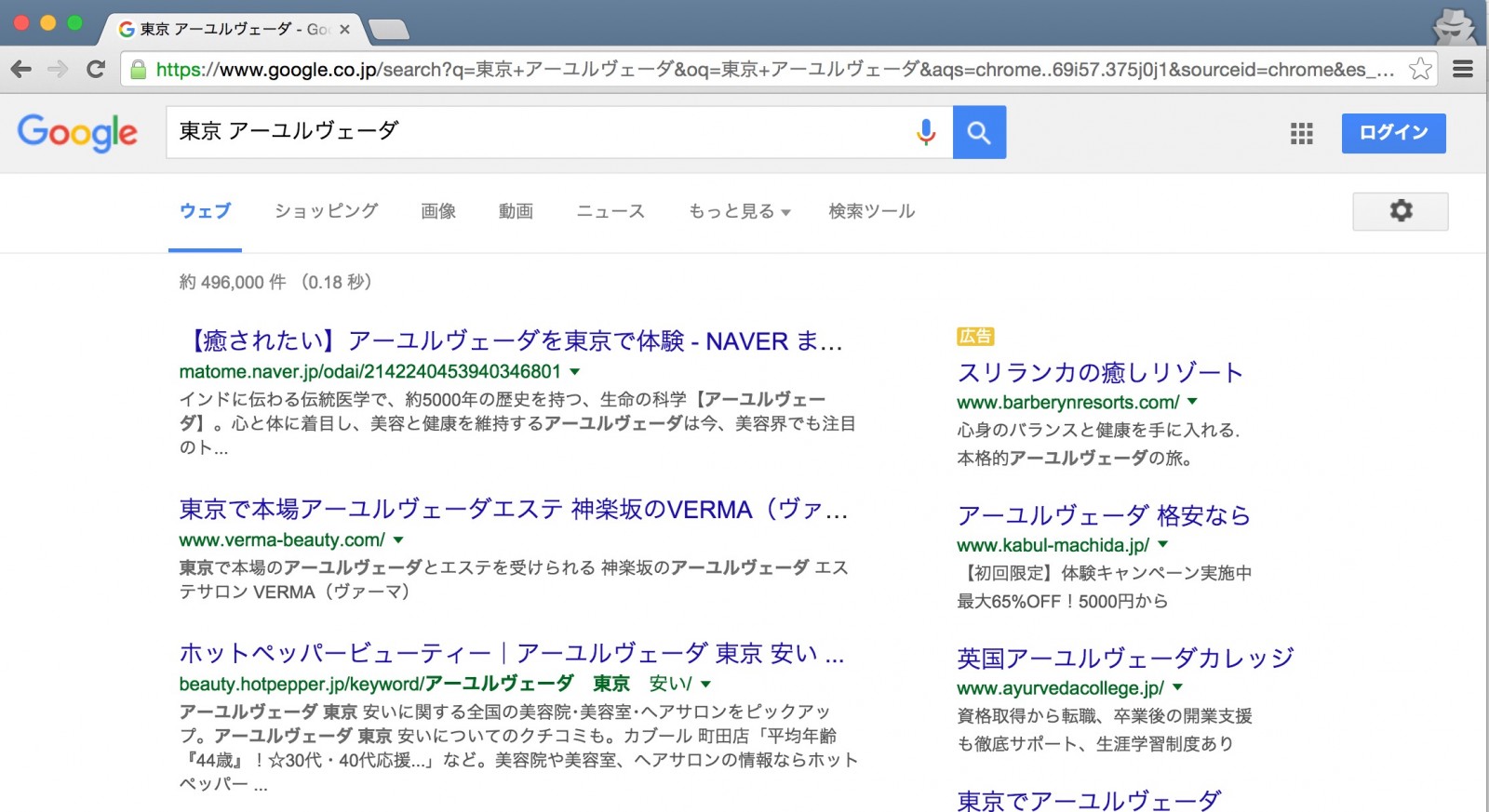Click the Google logo

click(77, 133)
